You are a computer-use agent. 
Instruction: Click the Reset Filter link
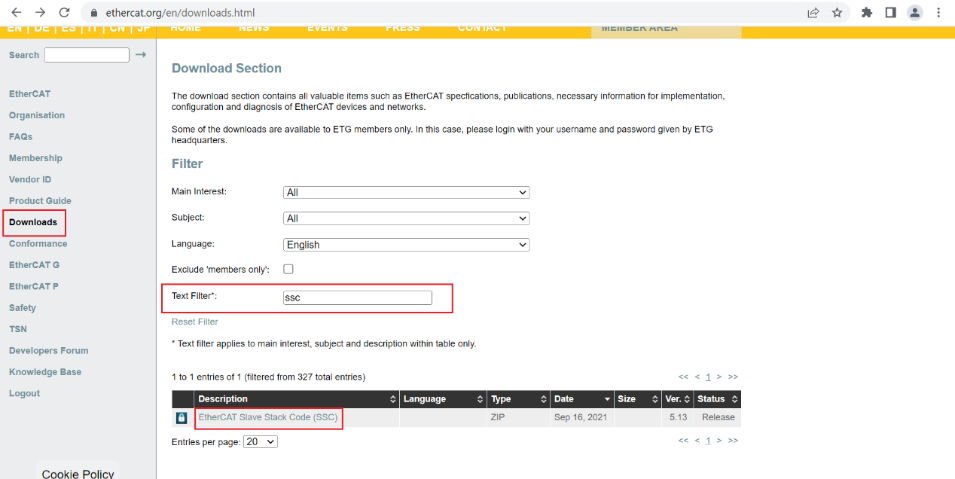tap(195, 322)
